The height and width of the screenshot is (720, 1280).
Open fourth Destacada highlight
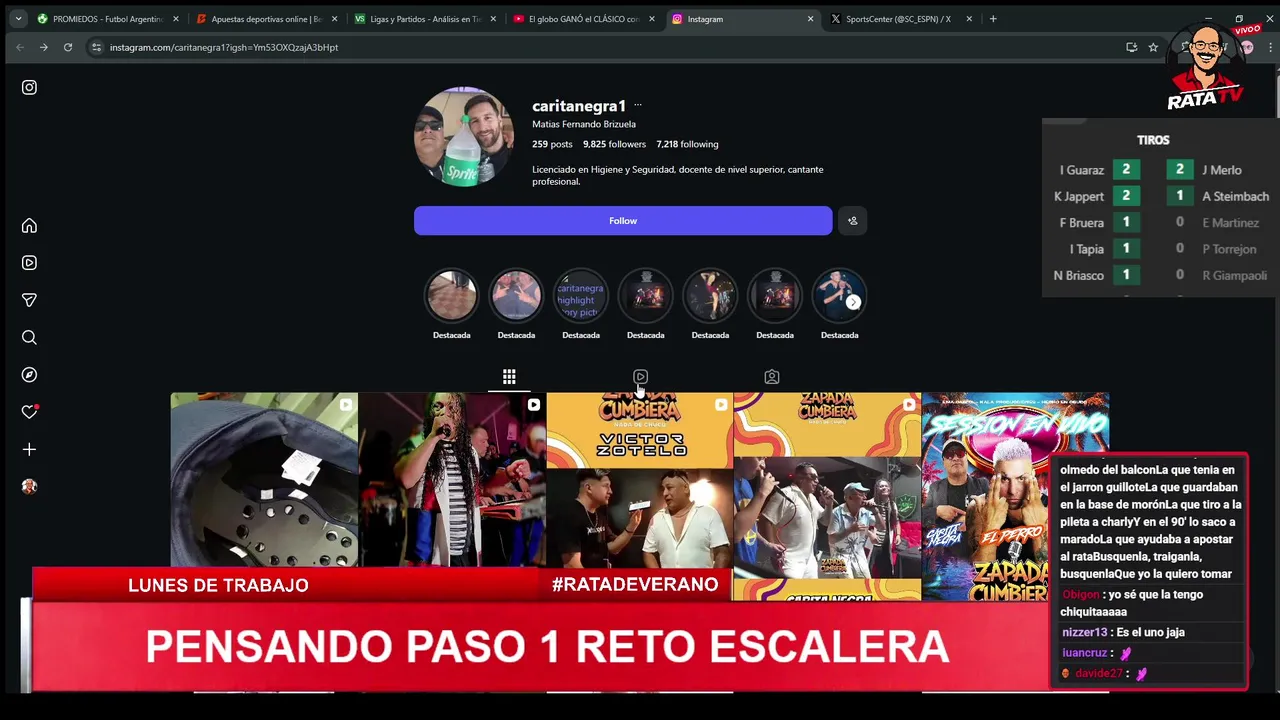(x=645, y=296)
